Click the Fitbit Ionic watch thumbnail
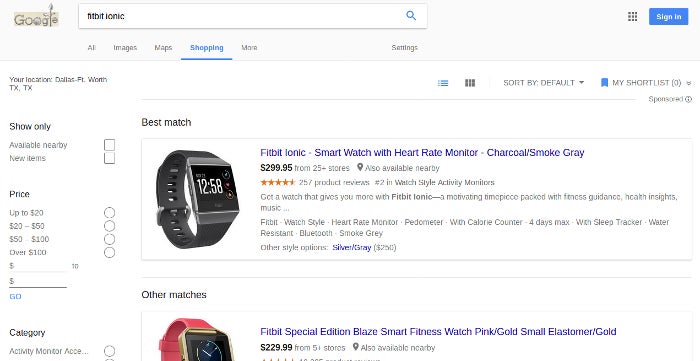The width and height of the screenshot is (700, 361). (x=197, y=199)
